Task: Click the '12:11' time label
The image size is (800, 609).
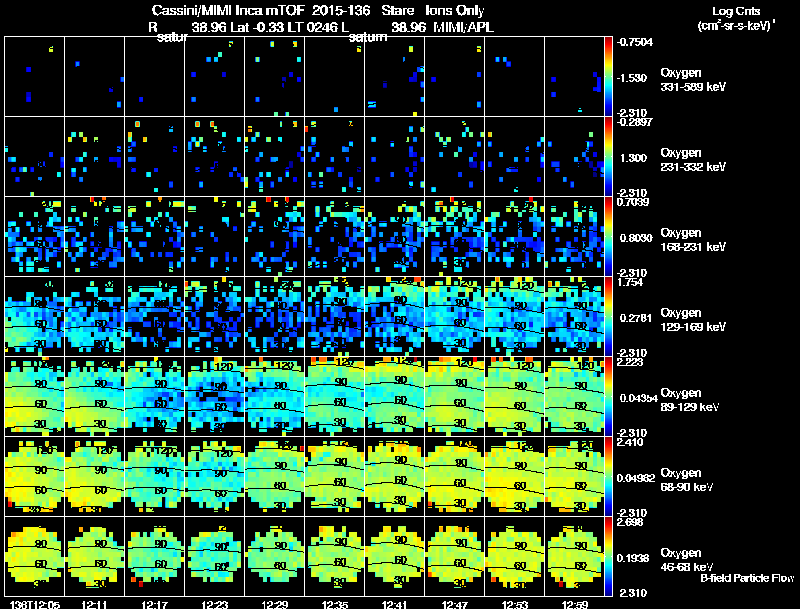Action: (x=94, y=604)
